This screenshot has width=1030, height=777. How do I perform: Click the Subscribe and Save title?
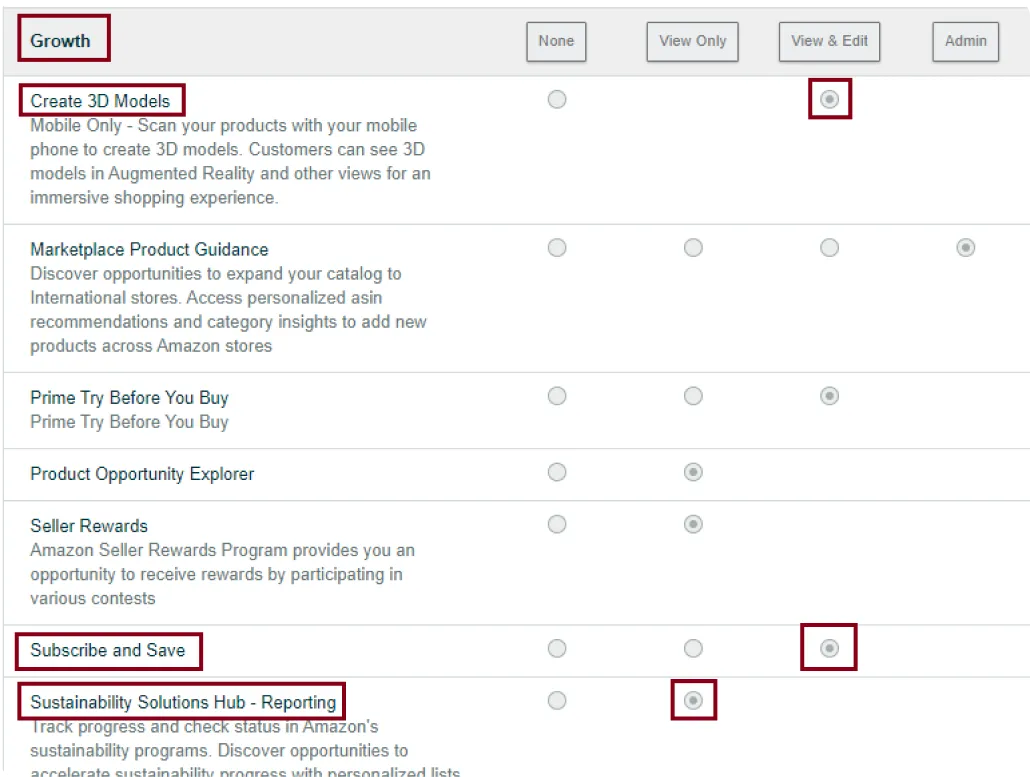coord(108,650)
